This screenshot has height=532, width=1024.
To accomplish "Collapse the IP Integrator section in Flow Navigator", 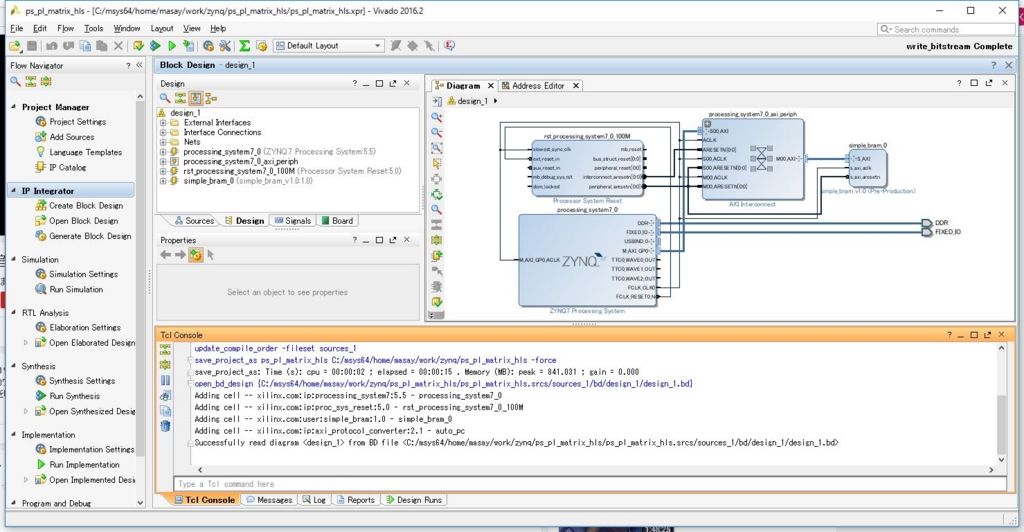I will click(x=13, y=191).
